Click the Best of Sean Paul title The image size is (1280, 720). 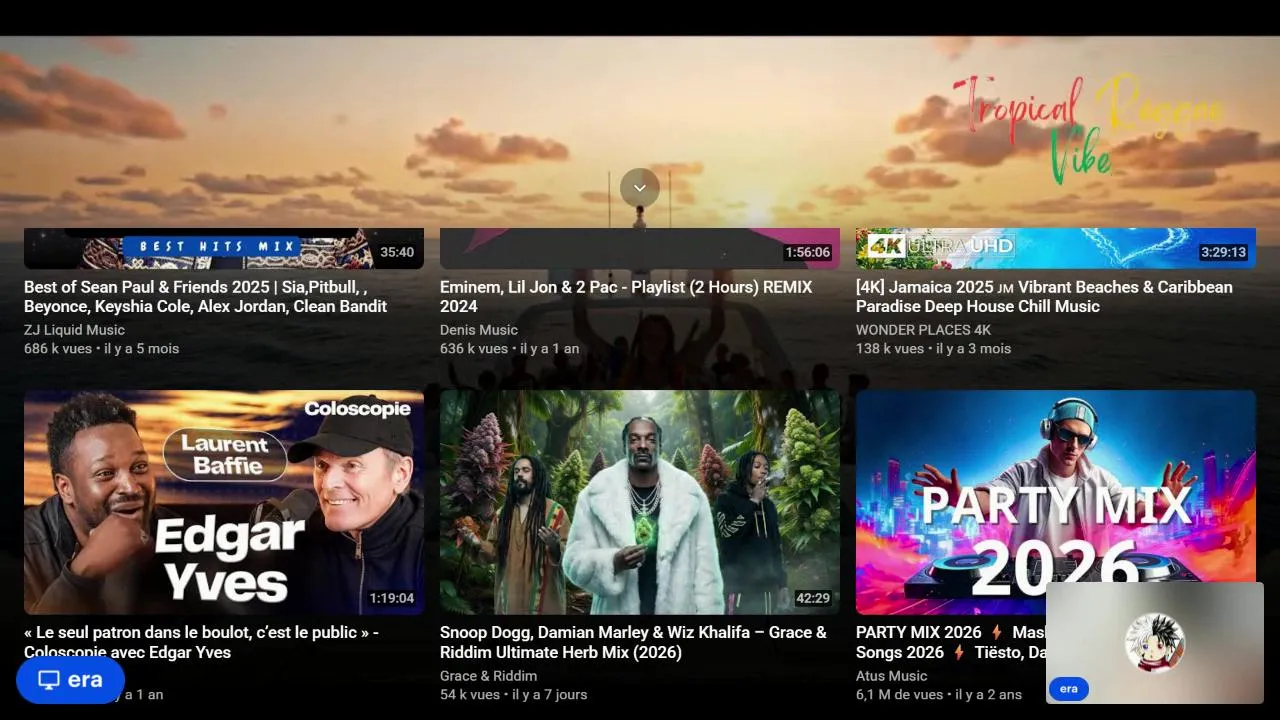[205, 297]
